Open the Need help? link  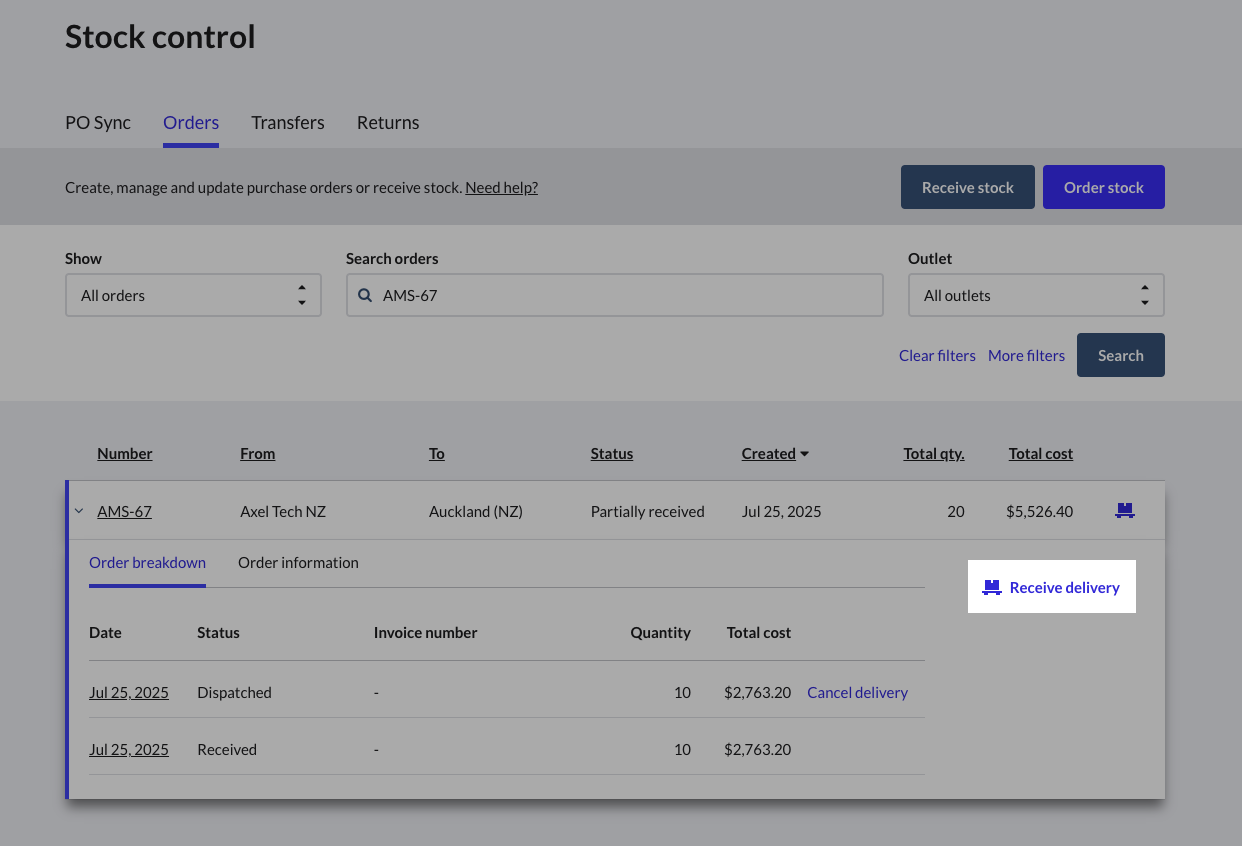click(x=501, y=188)
